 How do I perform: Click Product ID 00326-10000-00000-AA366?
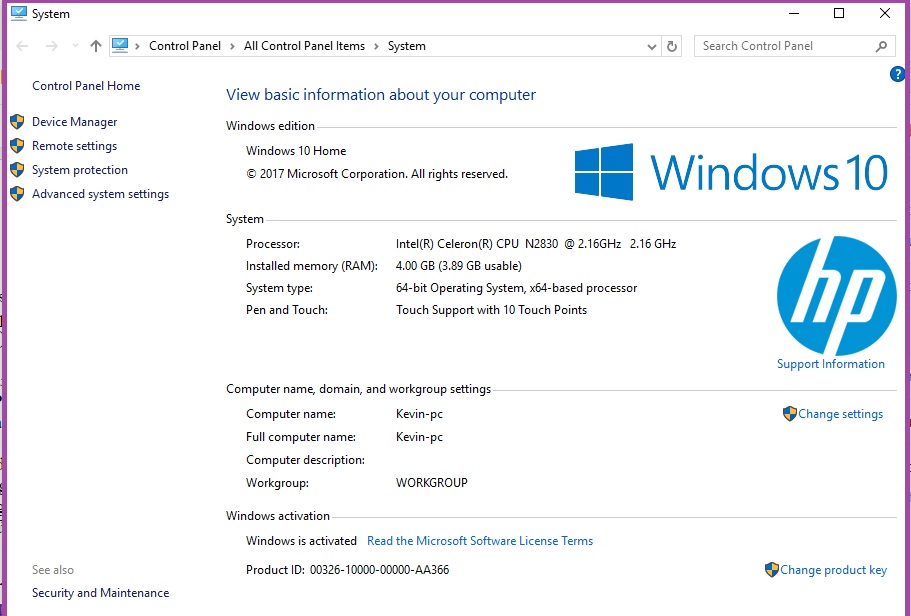tap(347, 570)
